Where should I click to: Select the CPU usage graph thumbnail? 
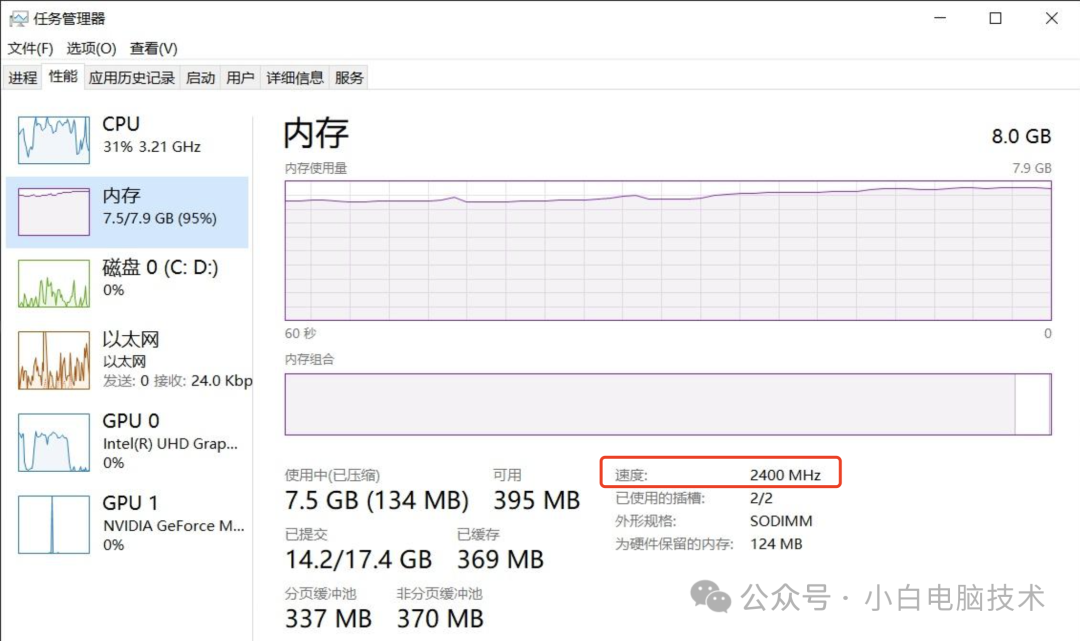click(x=53, y=139)
